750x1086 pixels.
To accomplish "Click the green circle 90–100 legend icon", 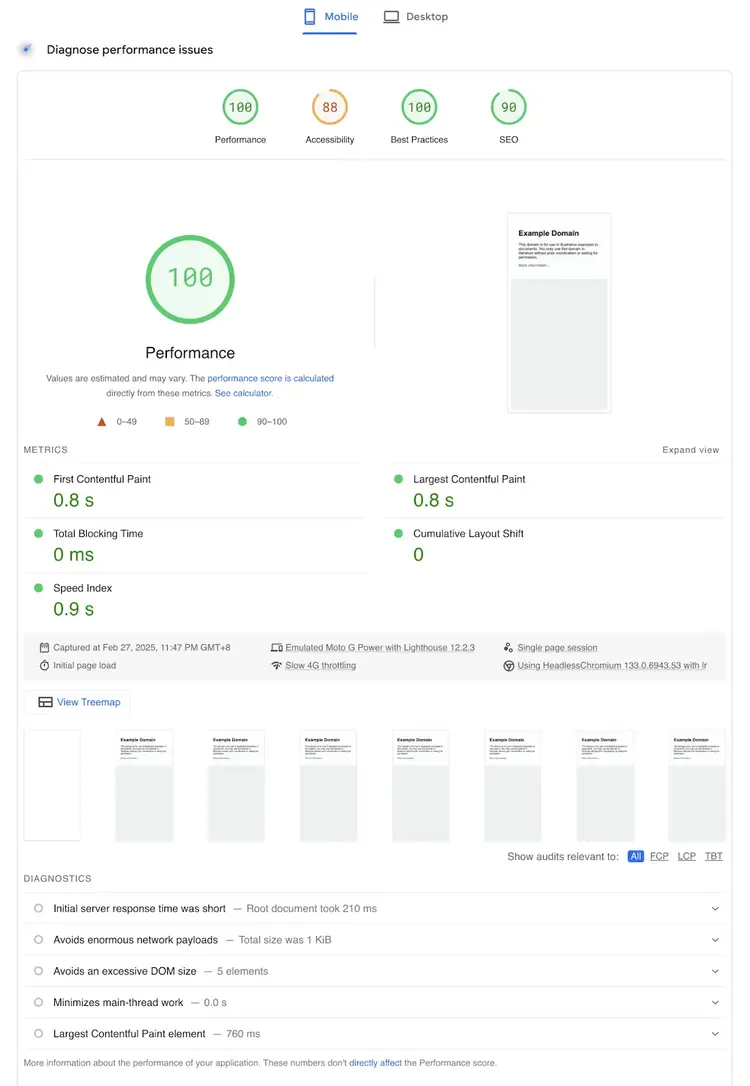I will point(242,421).
